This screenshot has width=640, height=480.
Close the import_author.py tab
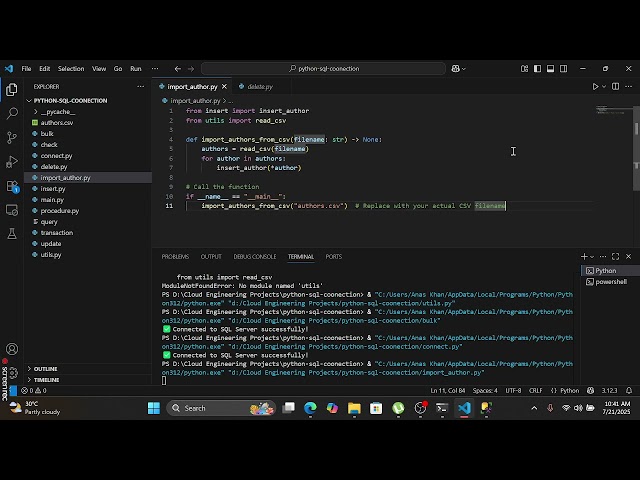click(x=224, y=87)
